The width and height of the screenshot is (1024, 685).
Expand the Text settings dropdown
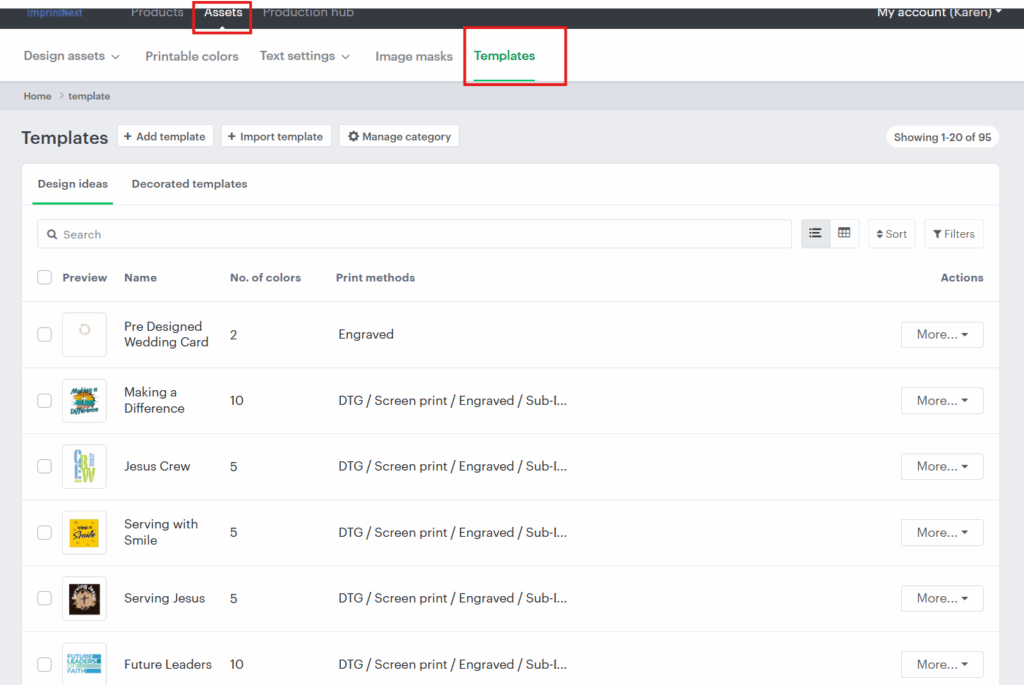click(305, 56)
